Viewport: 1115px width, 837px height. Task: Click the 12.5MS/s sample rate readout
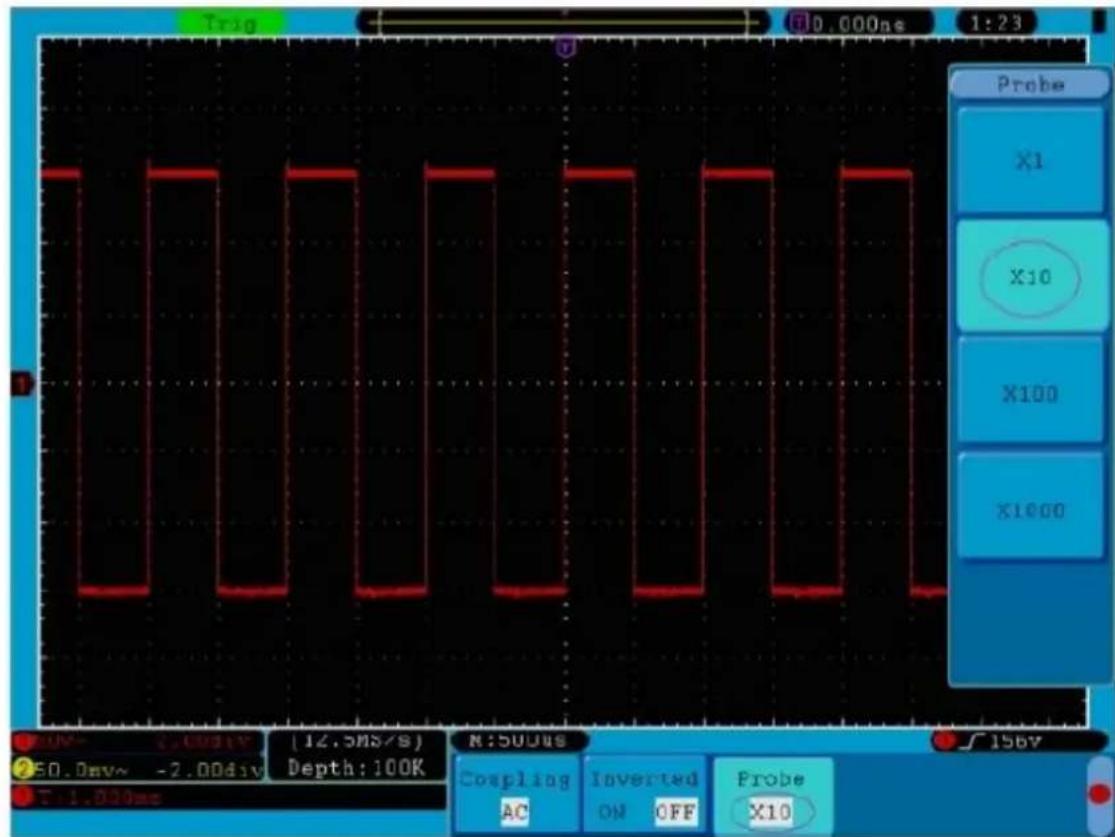coord(356,741)
